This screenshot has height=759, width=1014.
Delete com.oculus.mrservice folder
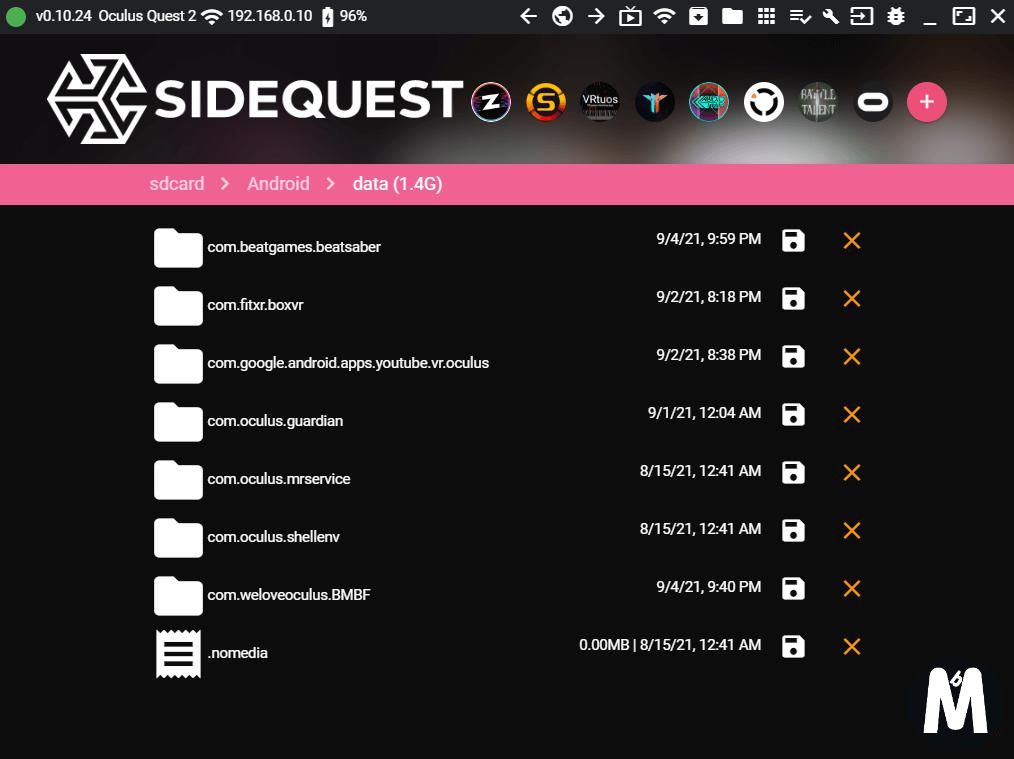click(852, 473)
